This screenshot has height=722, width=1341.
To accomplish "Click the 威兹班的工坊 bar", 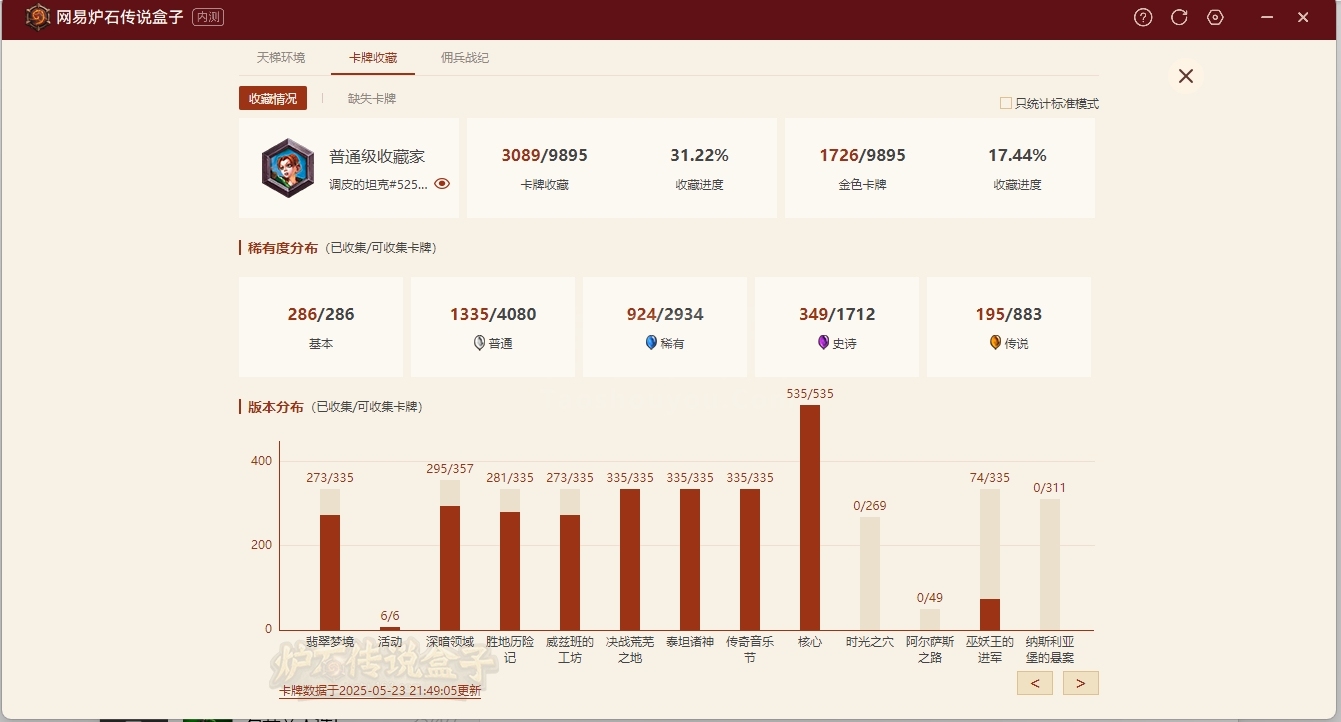I will (x=570, y=559).
